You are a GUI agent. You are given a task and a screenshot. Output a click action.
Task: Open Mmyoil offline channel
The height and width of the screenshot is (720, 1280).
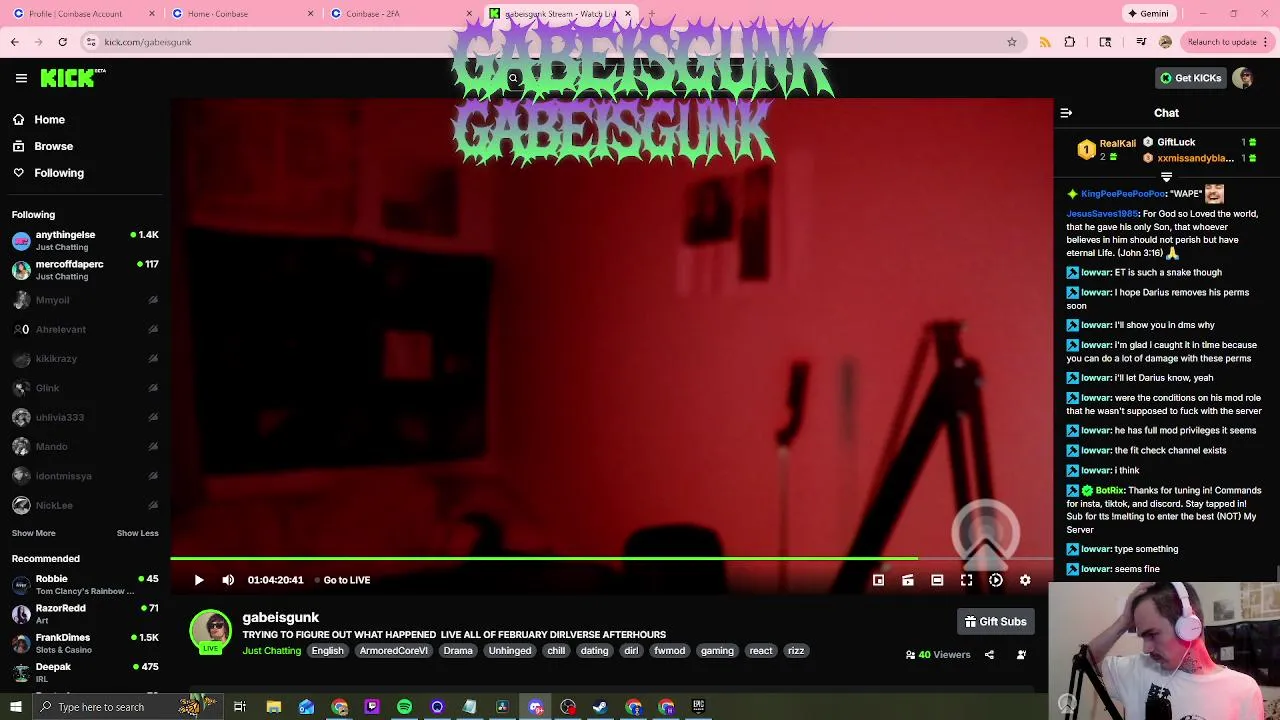click(x=85, y=300)
